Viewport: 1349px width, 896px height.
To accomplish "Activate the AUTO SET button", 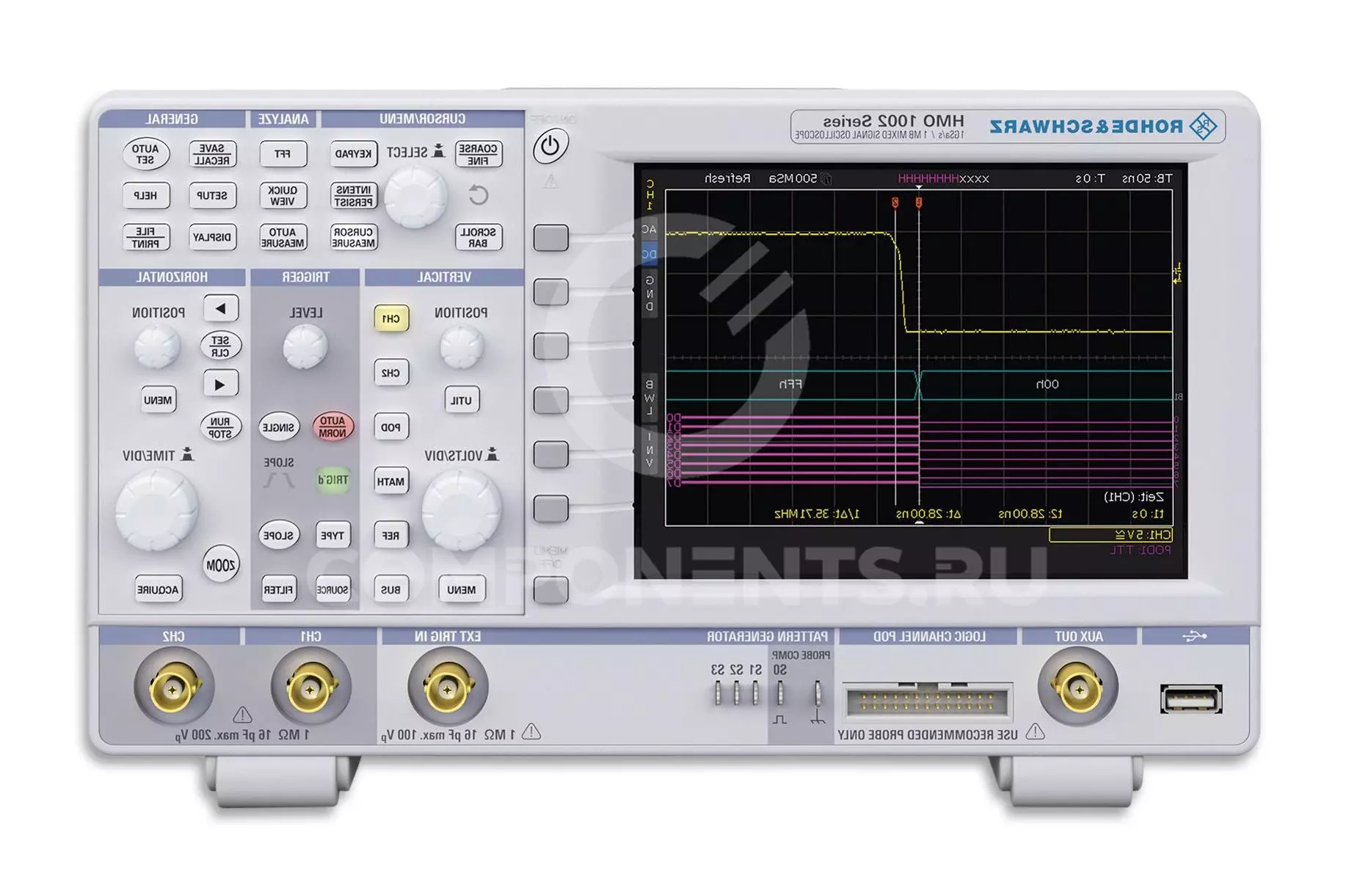I will tap(145, 154).
